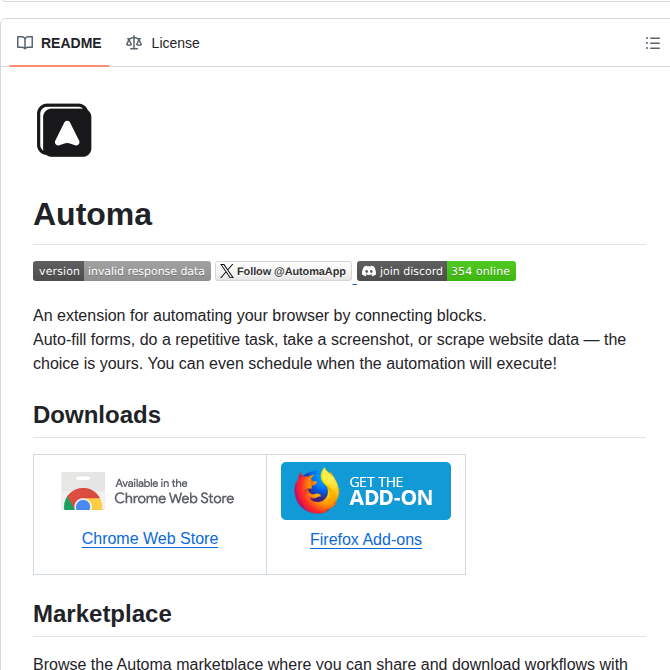Click the Firefox GET THE ADD-ON banner
This screenshot has width=670, height=670.
tap(366, 491)
